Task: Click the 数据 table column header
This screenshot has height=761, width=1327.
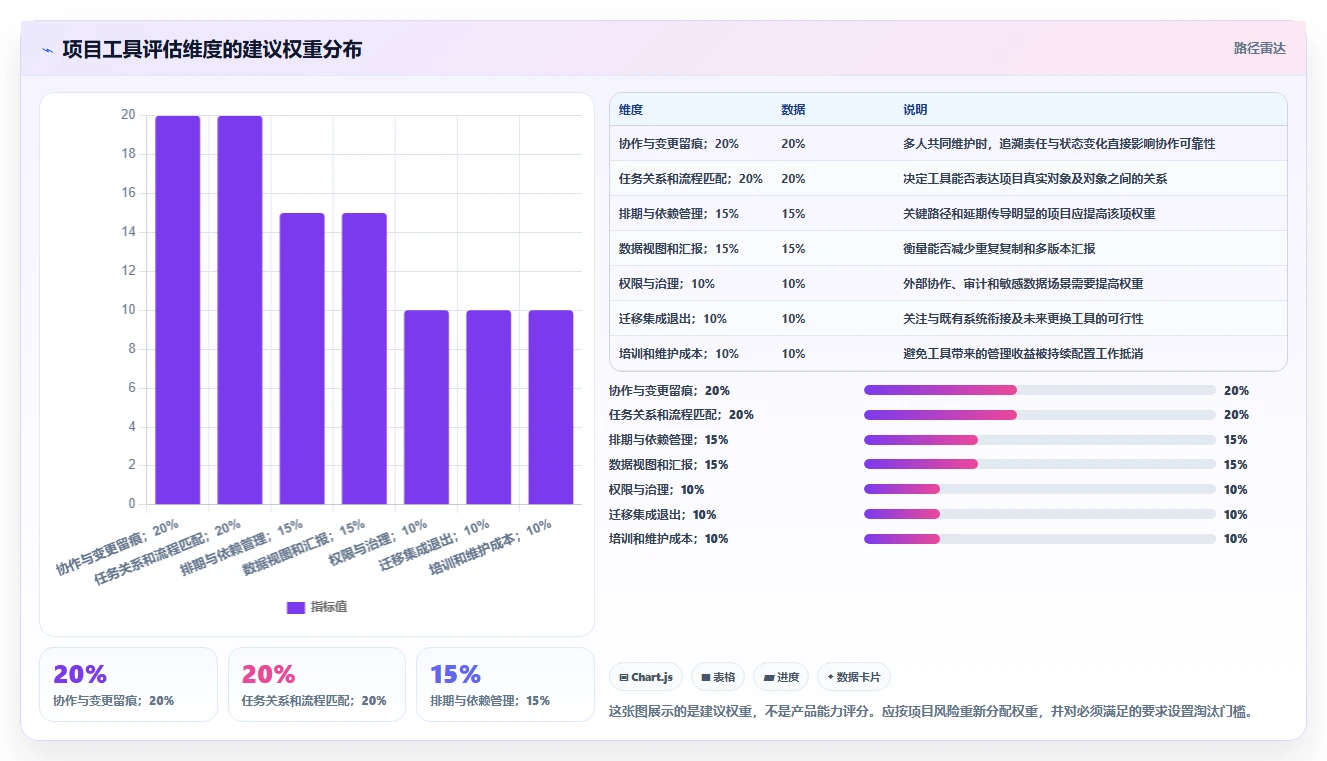Action: (x=793, y=109)
